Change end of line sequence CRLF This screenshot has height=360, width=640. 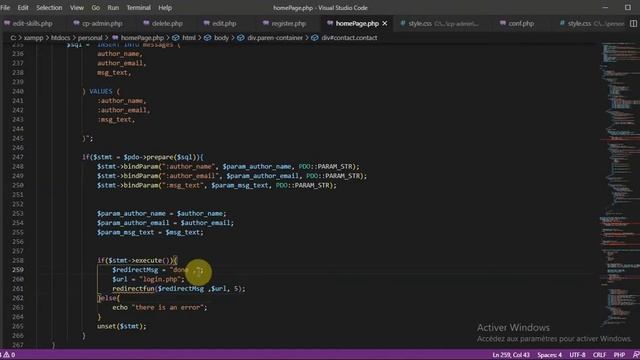click(599, 355)
